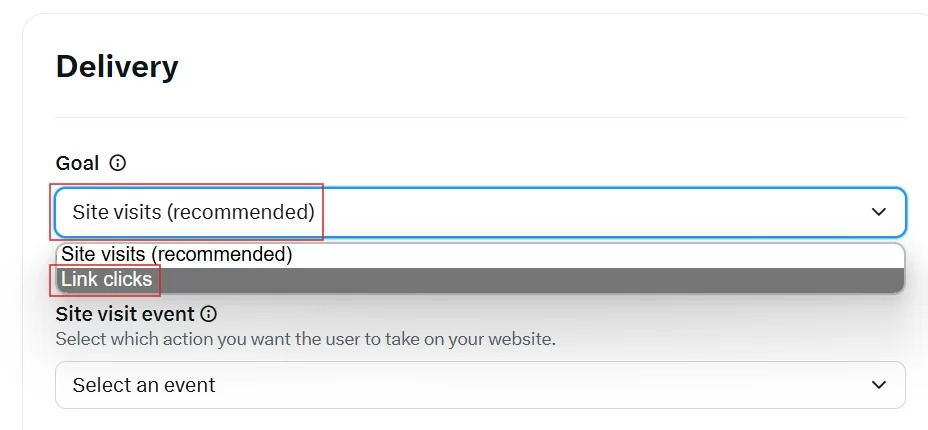Screen dimensions: 928x430
Task: Pick Site visits (recommended) list option
Action: click(x=177, y=255)
